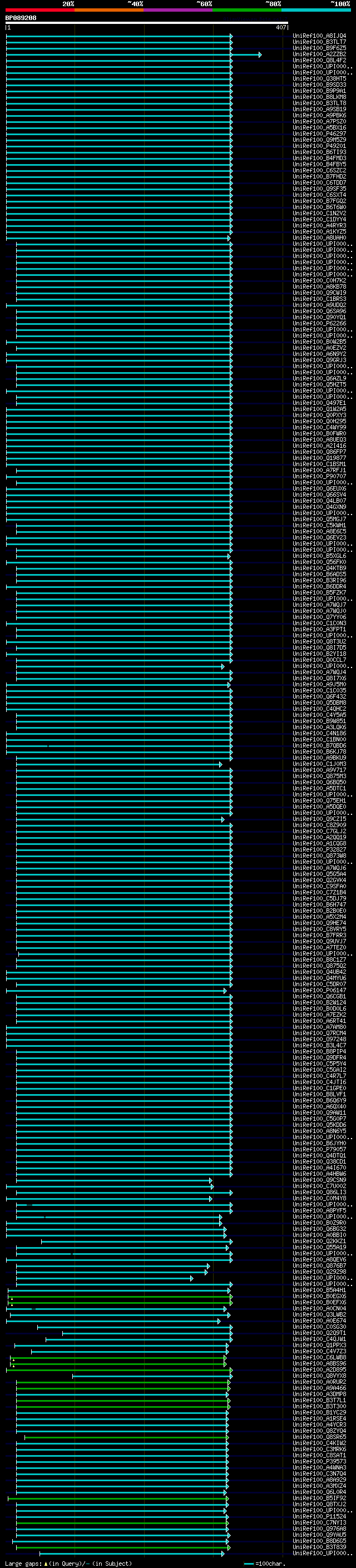356x1568 pixels.
Task: Select hit label UniRef100_C8Z909
Action: [319, 825]
